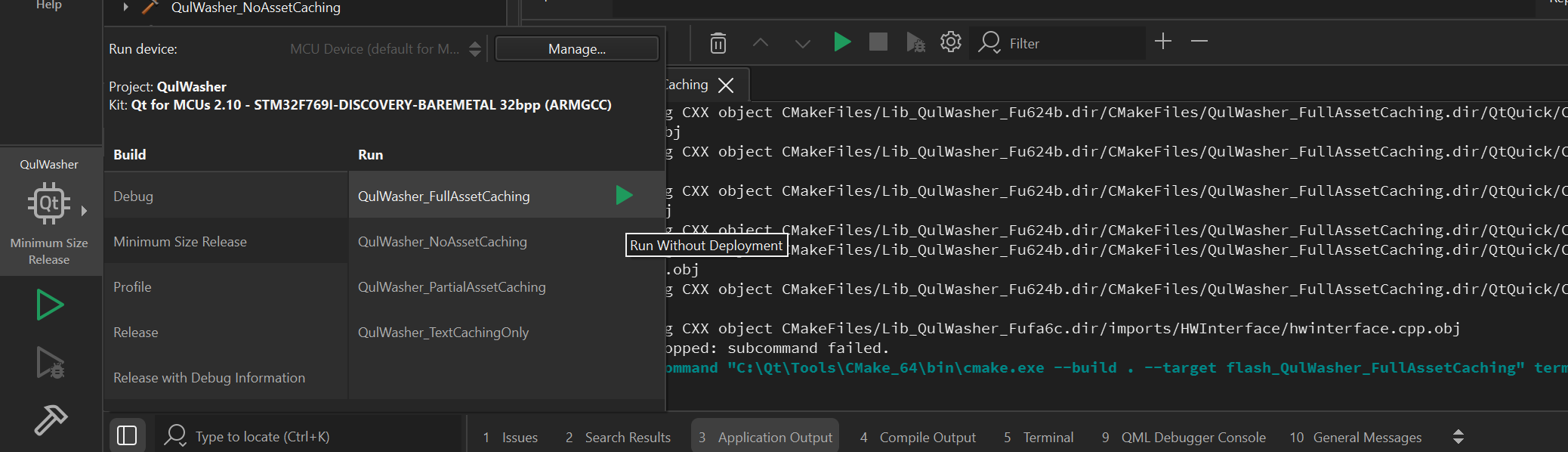The width and height of the screenshot is (1568, 452).
Task: Click the hammer icon next to QulWasher_NoAssetCaching
Action: click(150, 7)
